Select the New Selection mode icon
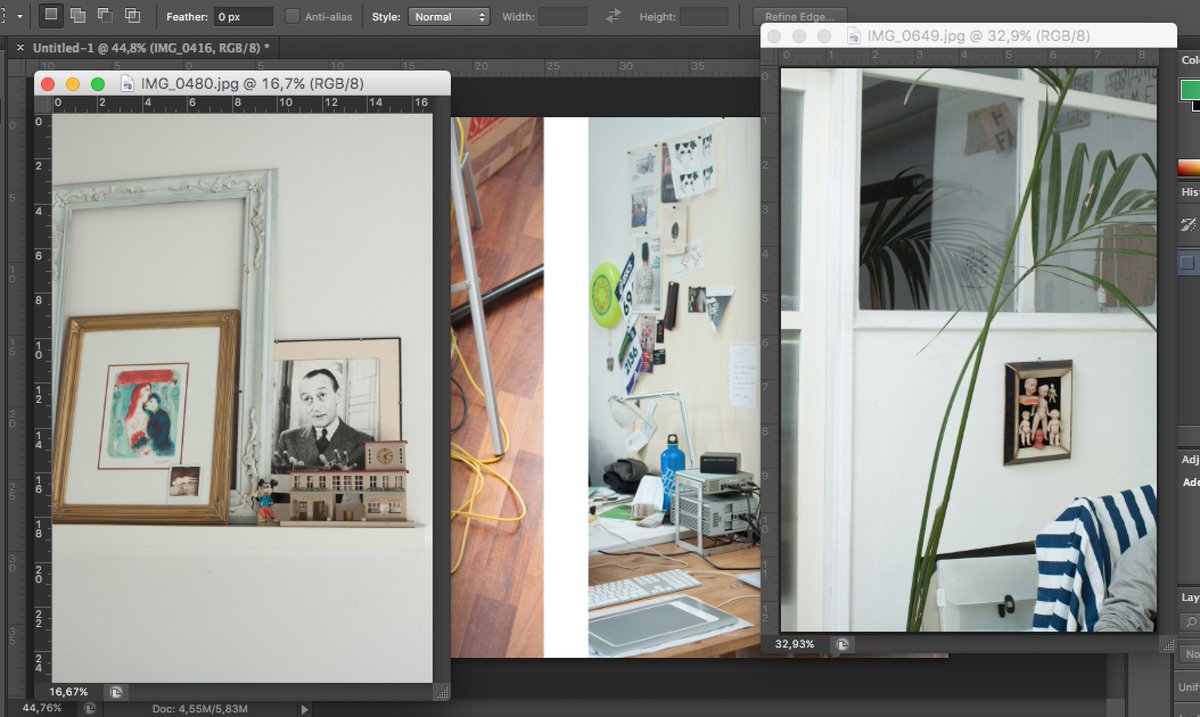The height and width of the screenshot is (717, 1200). [x=51, y=16]
